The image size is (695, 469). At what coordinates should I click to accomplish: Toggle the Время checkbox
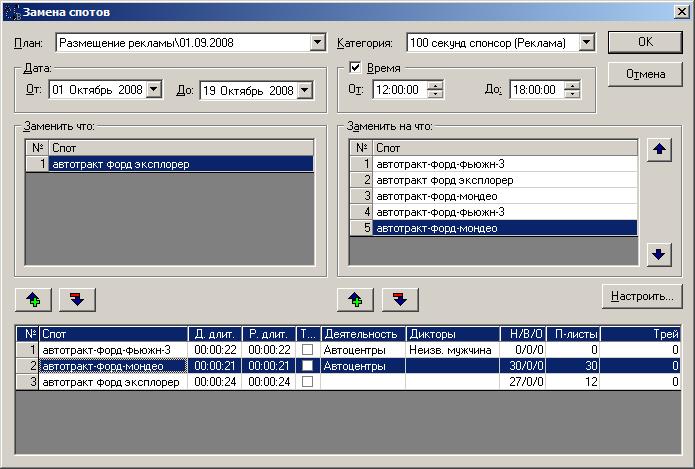pyautogui.click(x=355, y=67)
